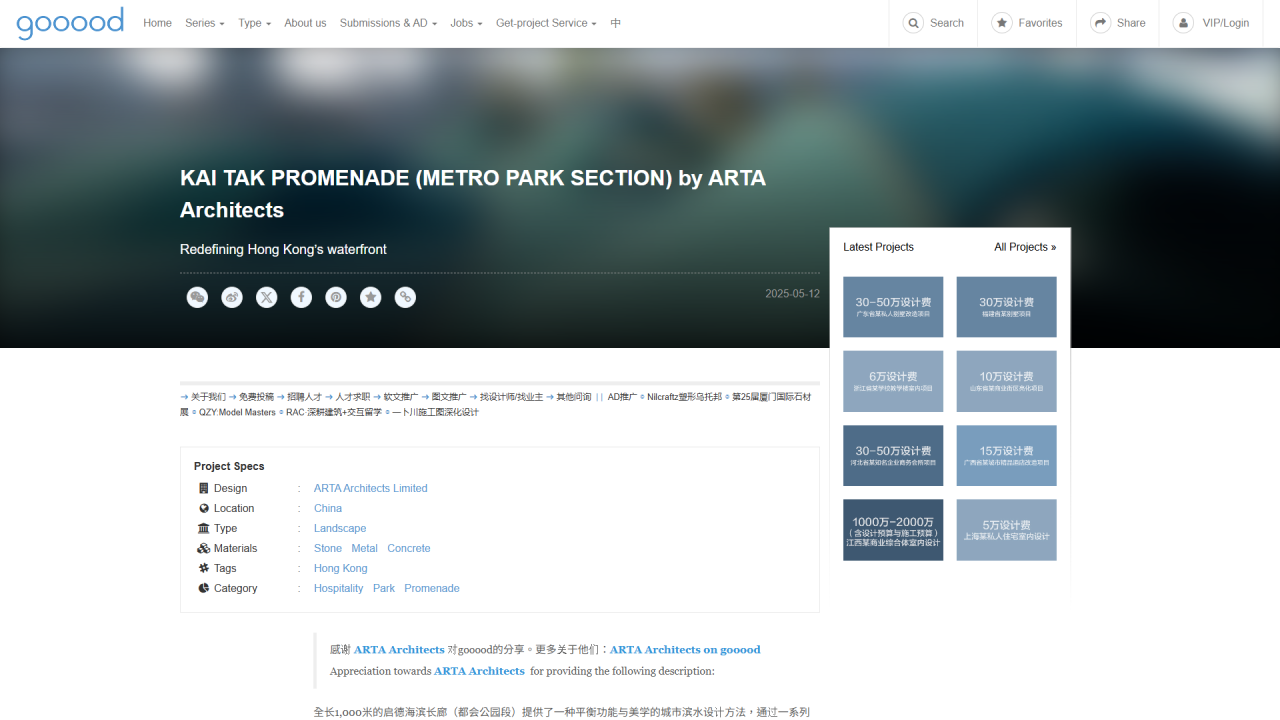
Task: Open ARTA Architects Limited design link
Action: (370, 488)
